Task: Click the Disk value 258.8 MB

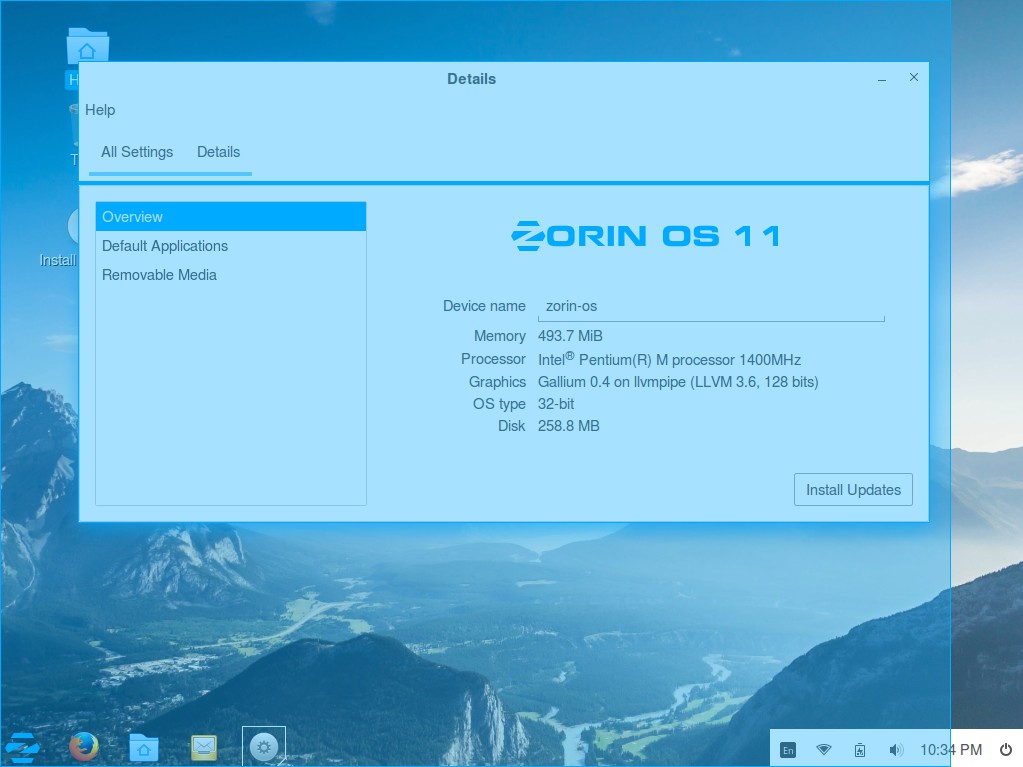Action: pyautogui.click(x=568, y=426)
